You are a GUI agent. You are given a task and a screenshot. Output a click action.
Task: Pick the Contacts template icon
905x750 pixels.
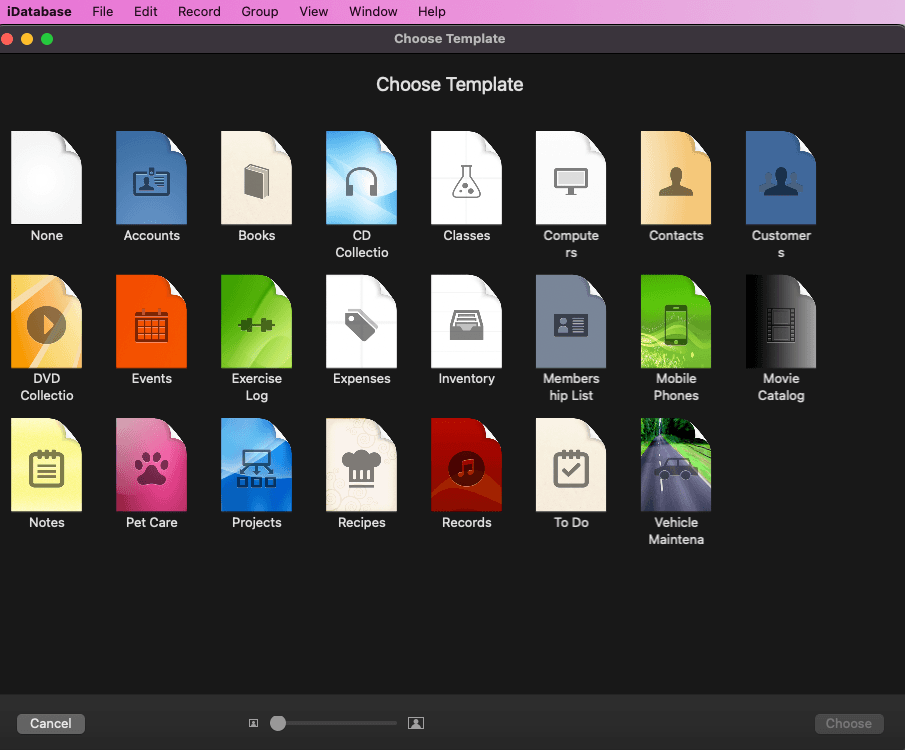[676, 178]
